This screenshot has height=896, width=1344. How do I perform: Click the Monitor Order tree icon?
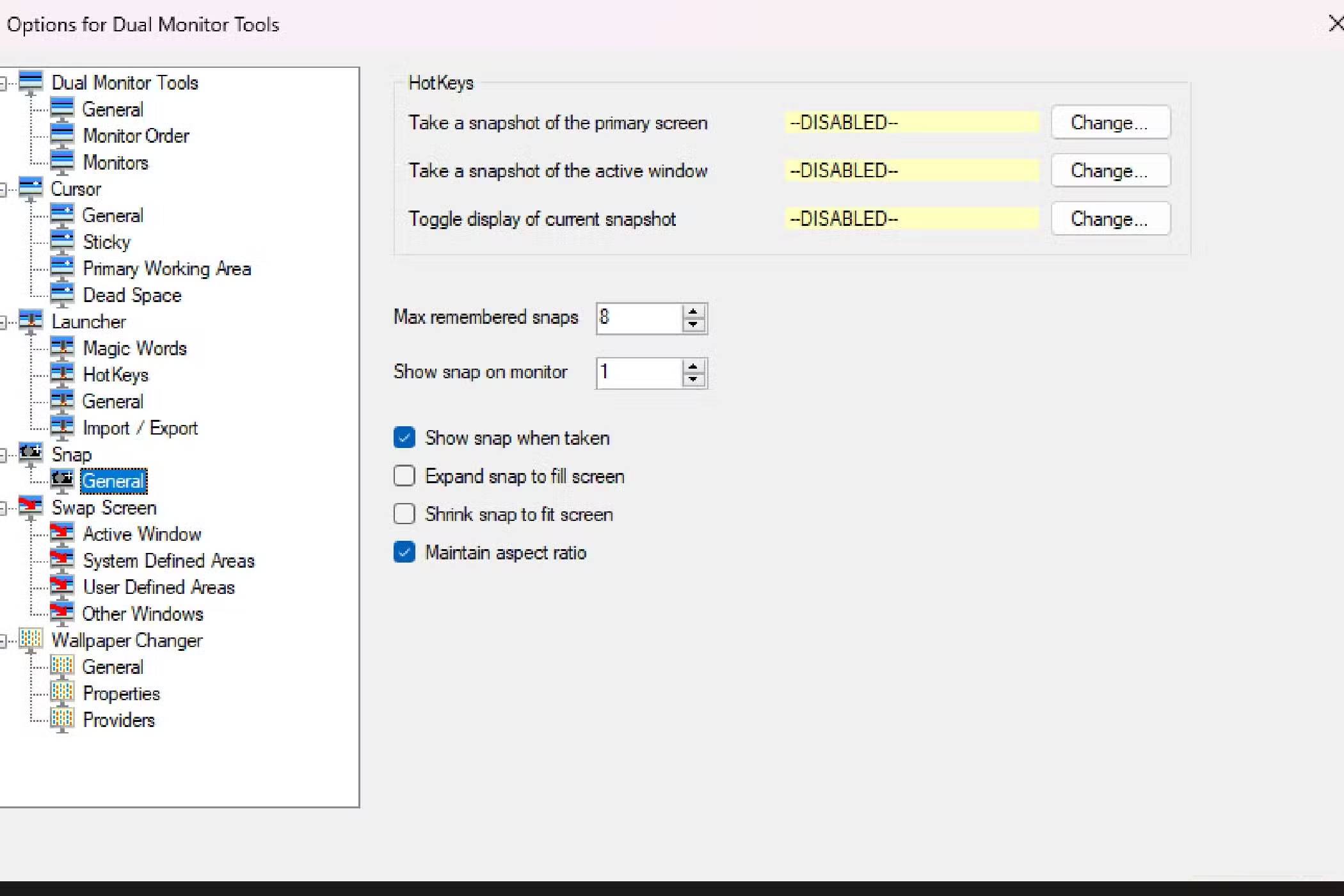[62, 135]
